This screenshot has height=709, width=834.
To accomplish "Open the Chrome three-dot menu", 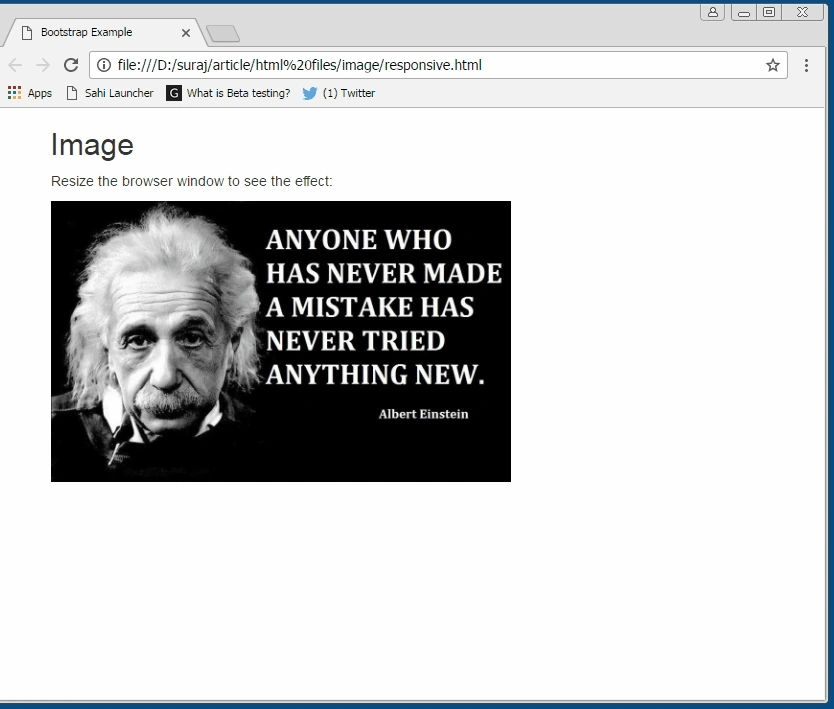I will (x=806, y=65).
